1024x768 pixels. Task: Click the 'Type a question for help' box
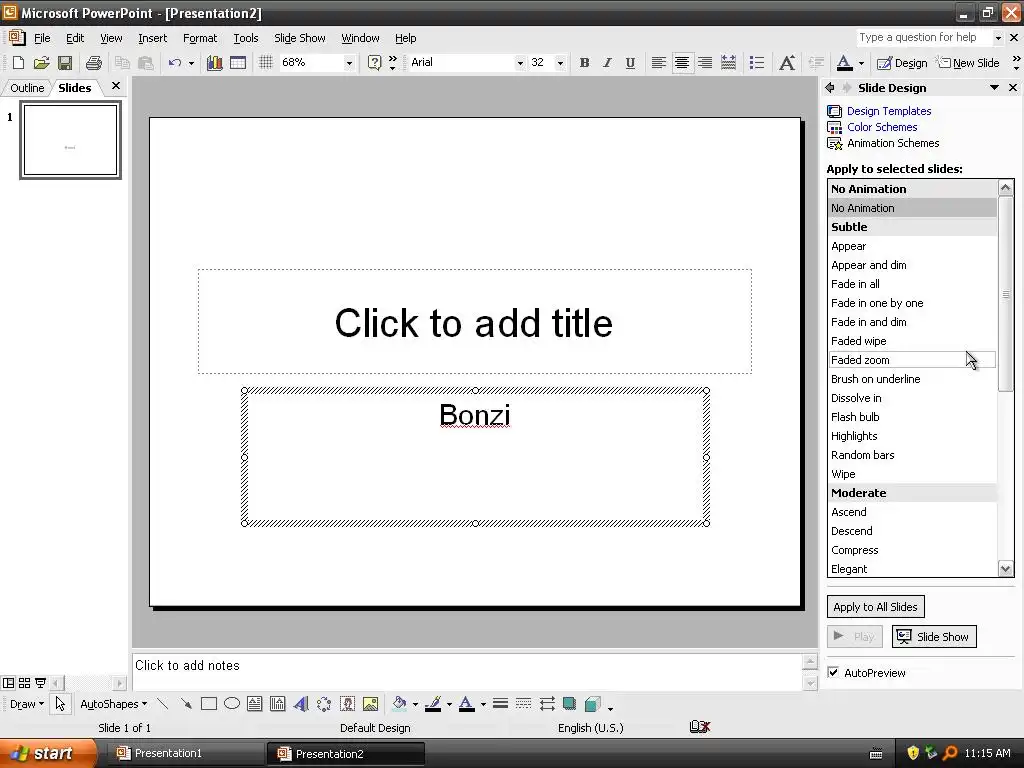click(x=923, y=38)
